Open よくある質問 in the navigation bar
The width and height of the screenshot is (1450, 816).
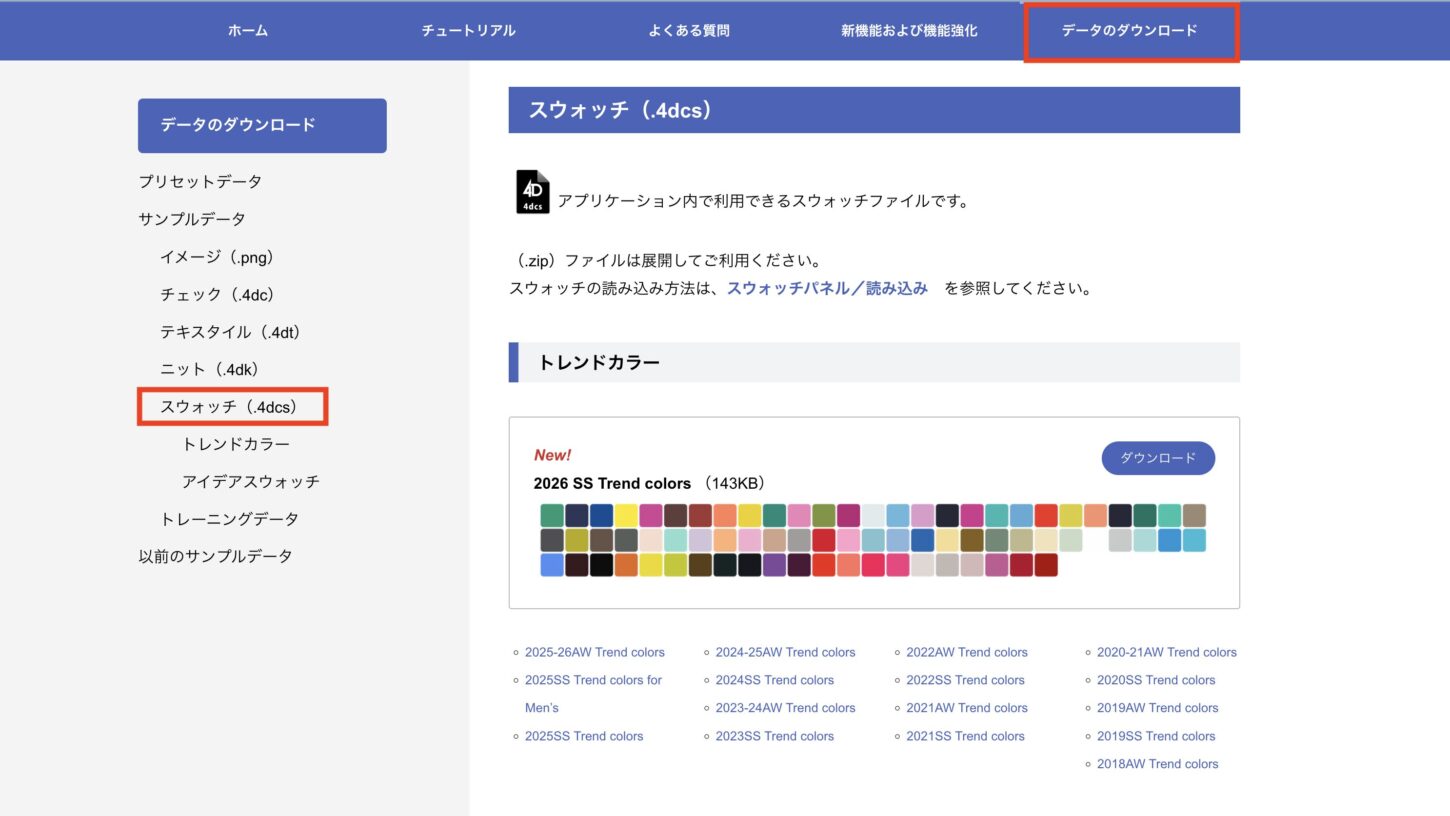pyautogui.click(x=689, y=31)
